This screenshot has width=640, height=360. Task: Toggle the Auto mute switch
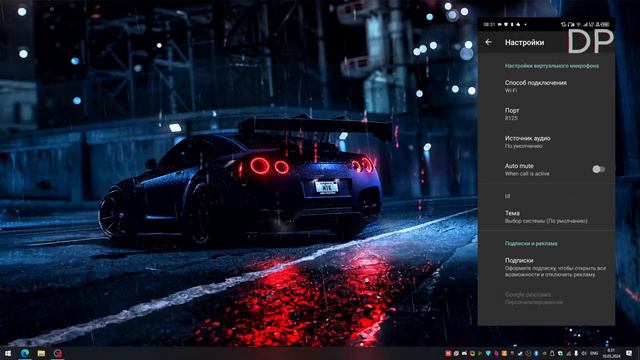pos(598,169)
